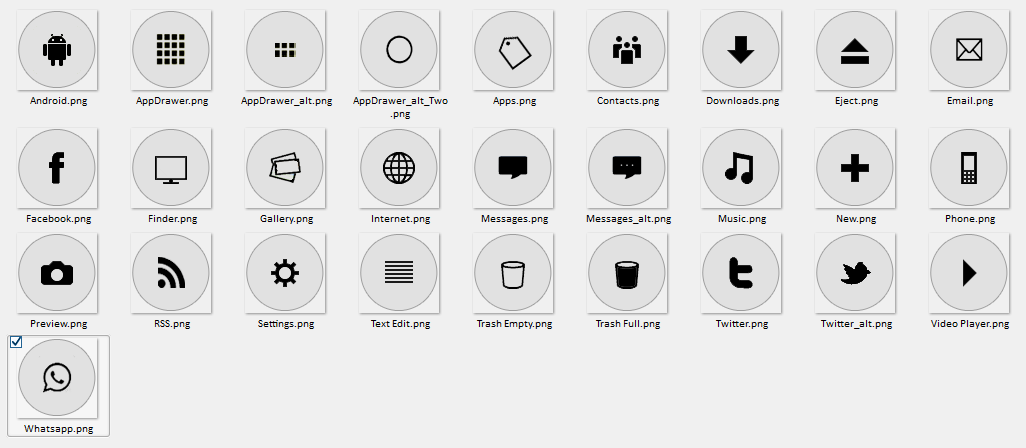Click the Whatsapp.png file name
Image resolution: width=1026 pixels, height=448 pixels.
pyautogui.click(x=58, y=429)
